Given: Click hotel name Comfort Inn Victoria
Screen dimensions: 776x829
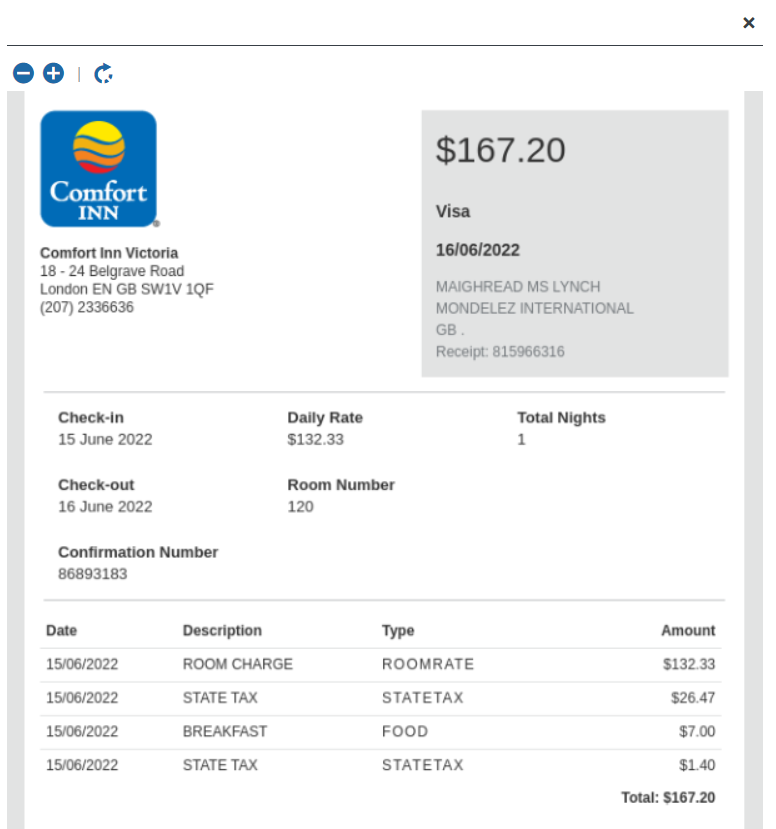Looking at the screenshot, I should point(109,253).
